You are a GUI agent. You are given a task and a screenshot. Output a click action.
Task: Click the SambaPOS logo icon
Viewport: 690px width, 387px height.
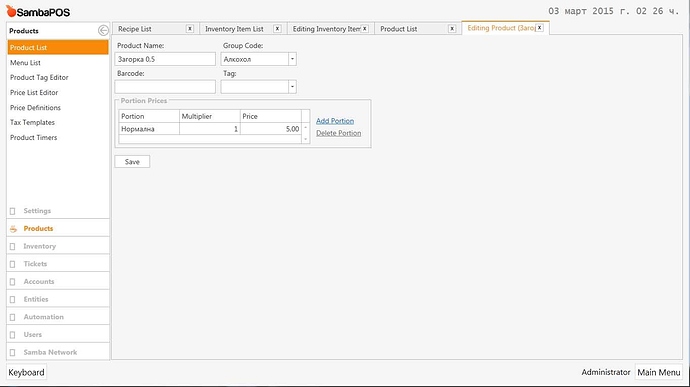11,11
